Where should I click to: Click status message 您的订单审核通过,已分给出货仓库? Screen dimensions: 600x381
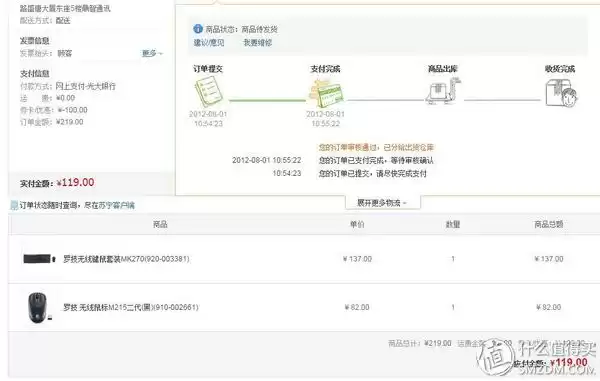point(376,147)
